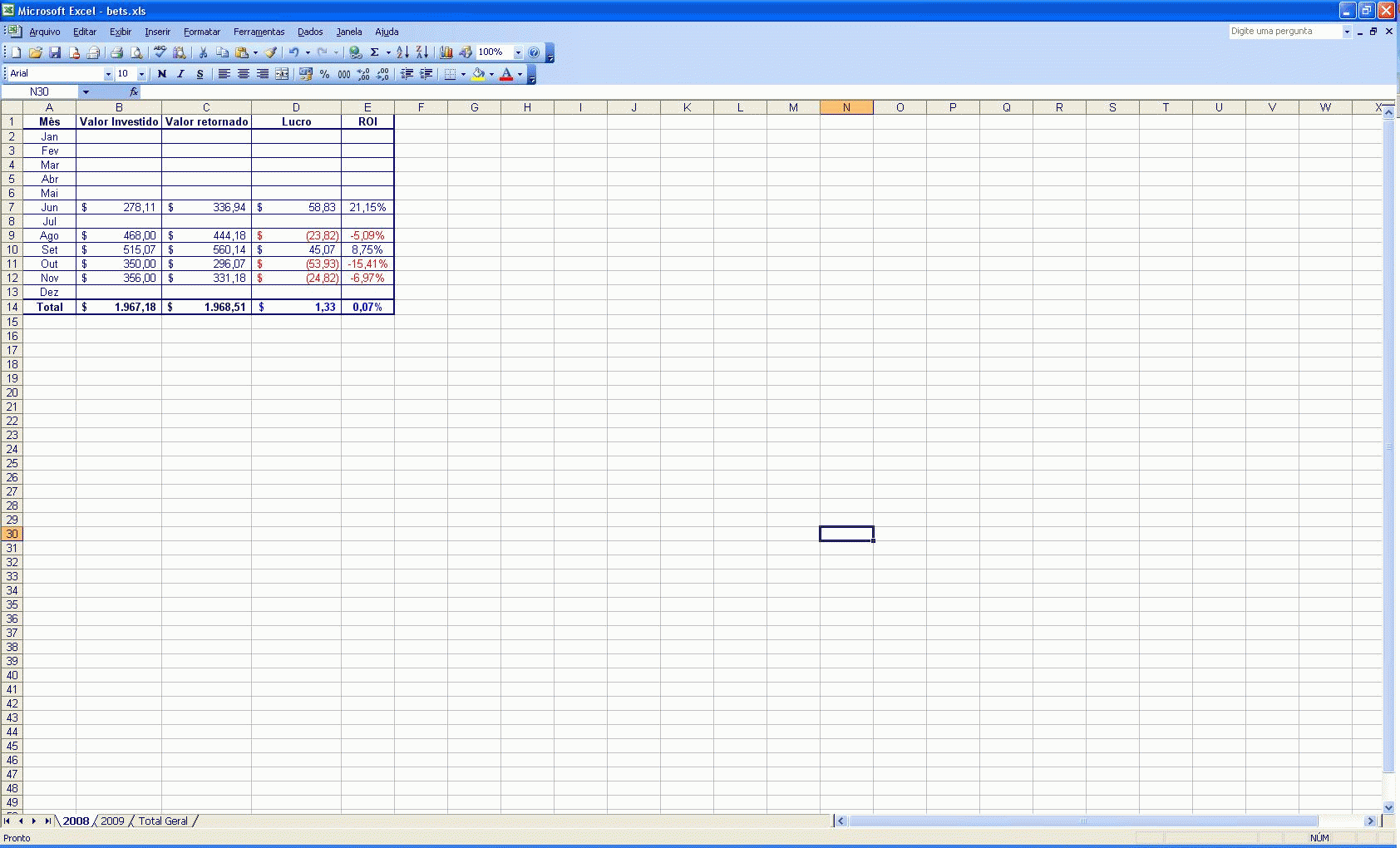Click the insert function fx button

(134, 91)
